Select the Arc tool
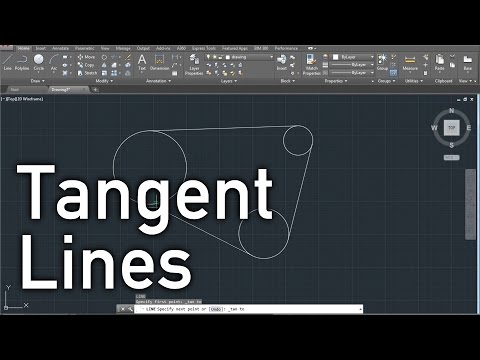The image size is (480, 360). click(54, 62)
